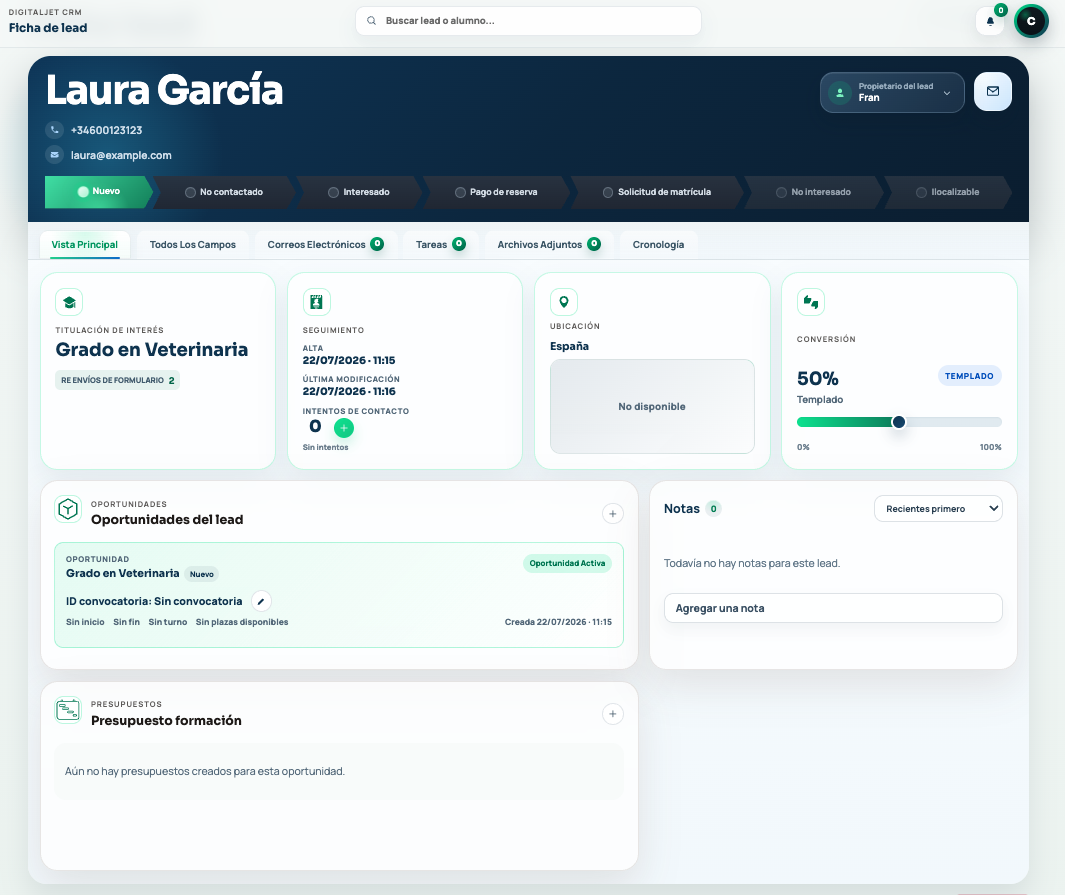The height and width of the screenshot is (895, 1065).
Task: Set lead stage to Interesado
Action: click(x=359, y=192)
